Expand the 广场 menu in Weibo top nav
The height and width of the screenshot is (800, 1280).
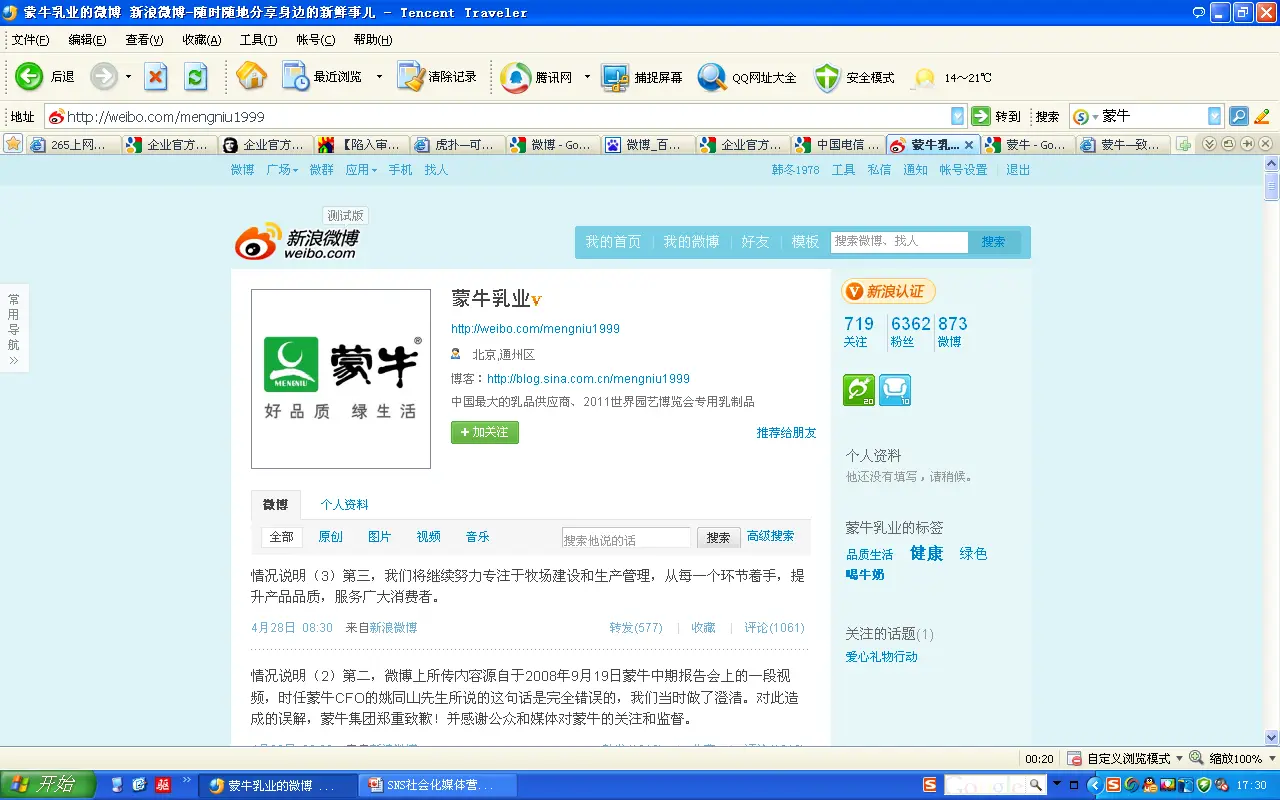pyautogui.click(x=282, y=170)
